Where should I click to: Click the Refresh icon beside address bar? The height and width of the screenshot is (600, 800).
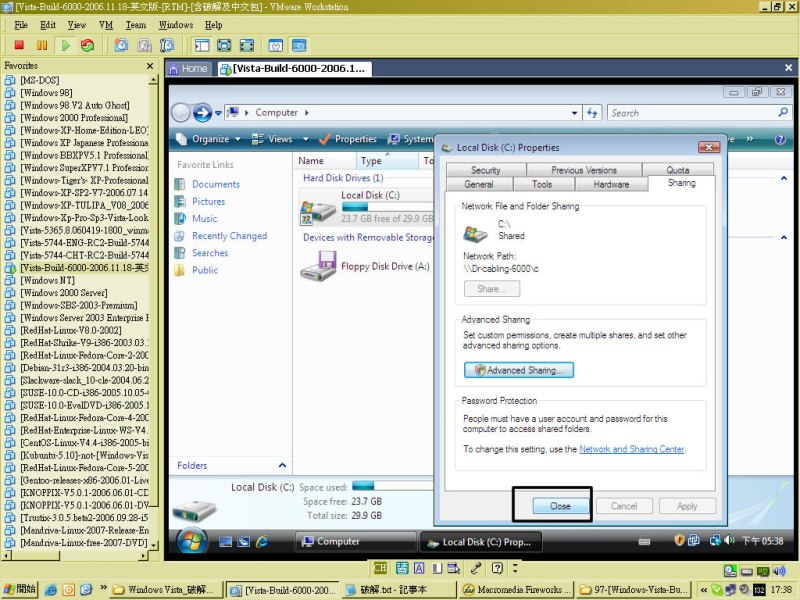pyautogui.click(x=592, y=113)
